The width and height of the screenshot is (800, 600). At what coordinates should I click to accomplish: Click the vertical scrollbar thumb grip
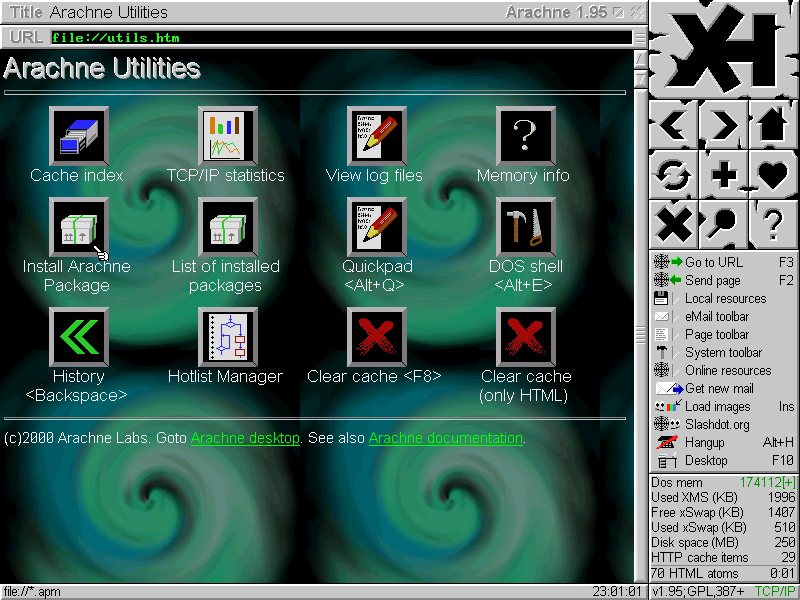pos(640,335)
